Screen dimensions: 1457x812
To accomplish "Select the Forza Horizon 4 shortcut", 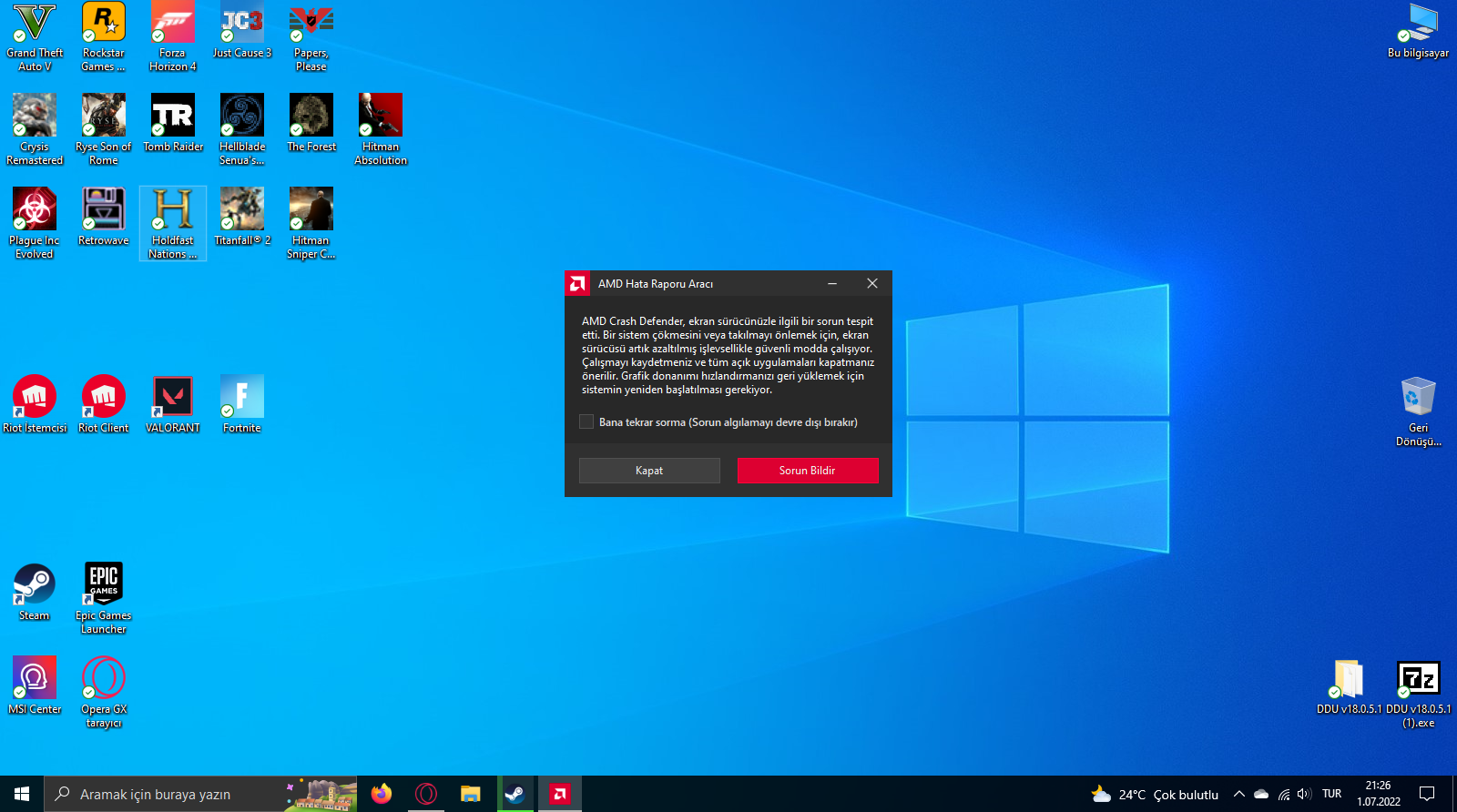I will (x=173, y=36).
